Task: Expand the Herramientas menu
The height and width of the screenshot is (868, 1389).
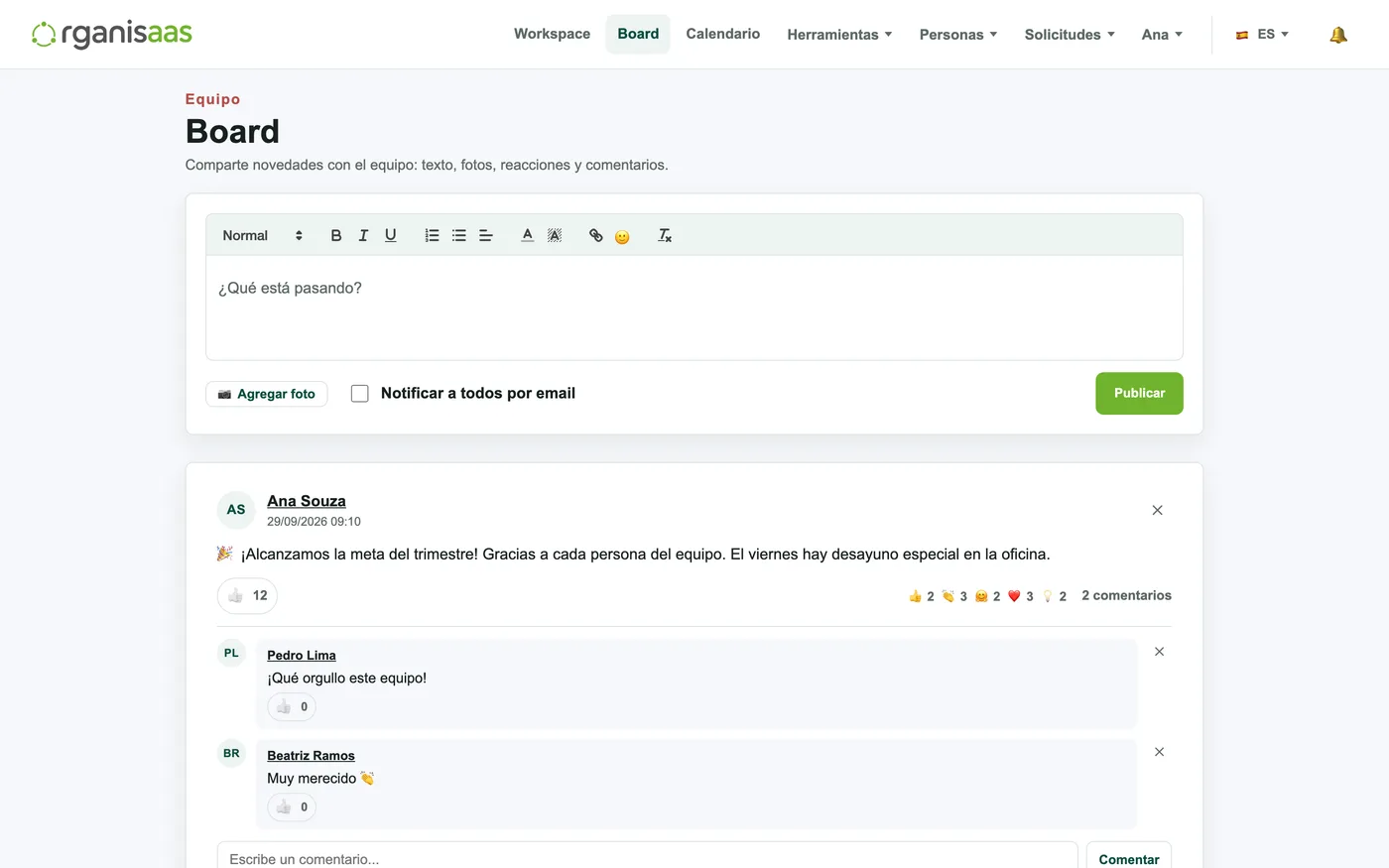Action: [x=840, y=35]
